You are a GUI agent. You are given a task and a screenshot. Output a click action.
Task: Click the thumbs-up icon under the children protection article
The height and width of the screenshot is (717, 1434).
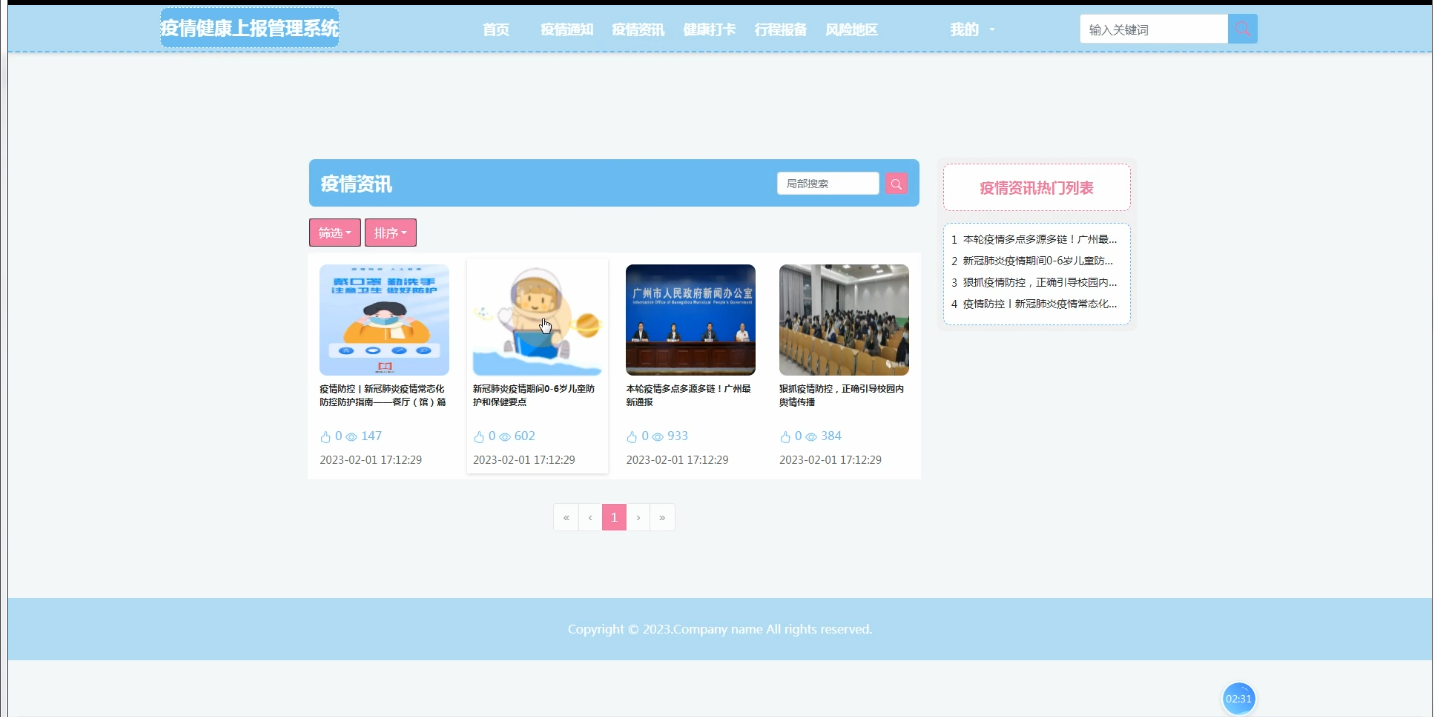coord(478,436)
